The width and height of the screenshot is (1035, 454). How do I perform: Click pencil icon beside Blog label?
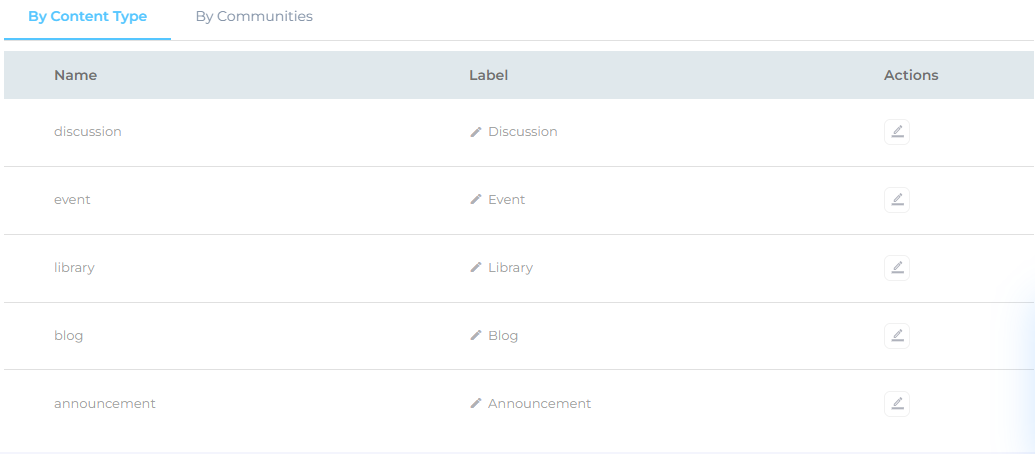(x=476, y=336)
